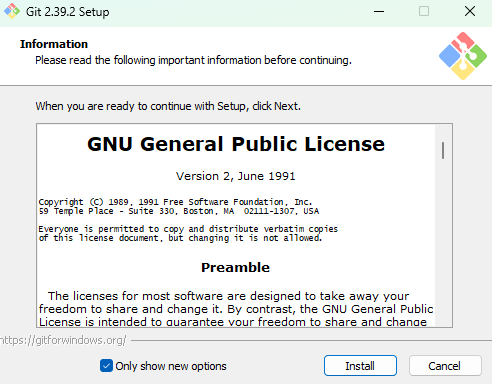Click the Temple Place address line
This screenshot has width=492, height=384.
(179, 211)
